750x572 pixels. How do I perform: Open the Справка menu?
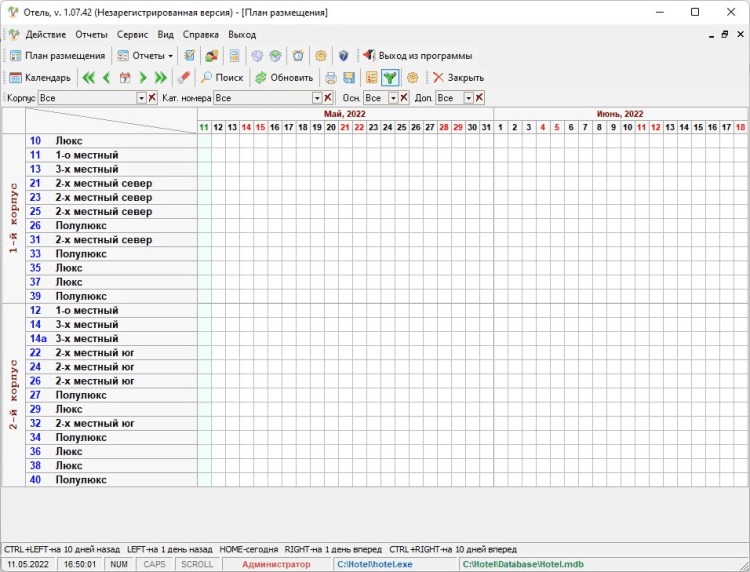coord(200,34)
